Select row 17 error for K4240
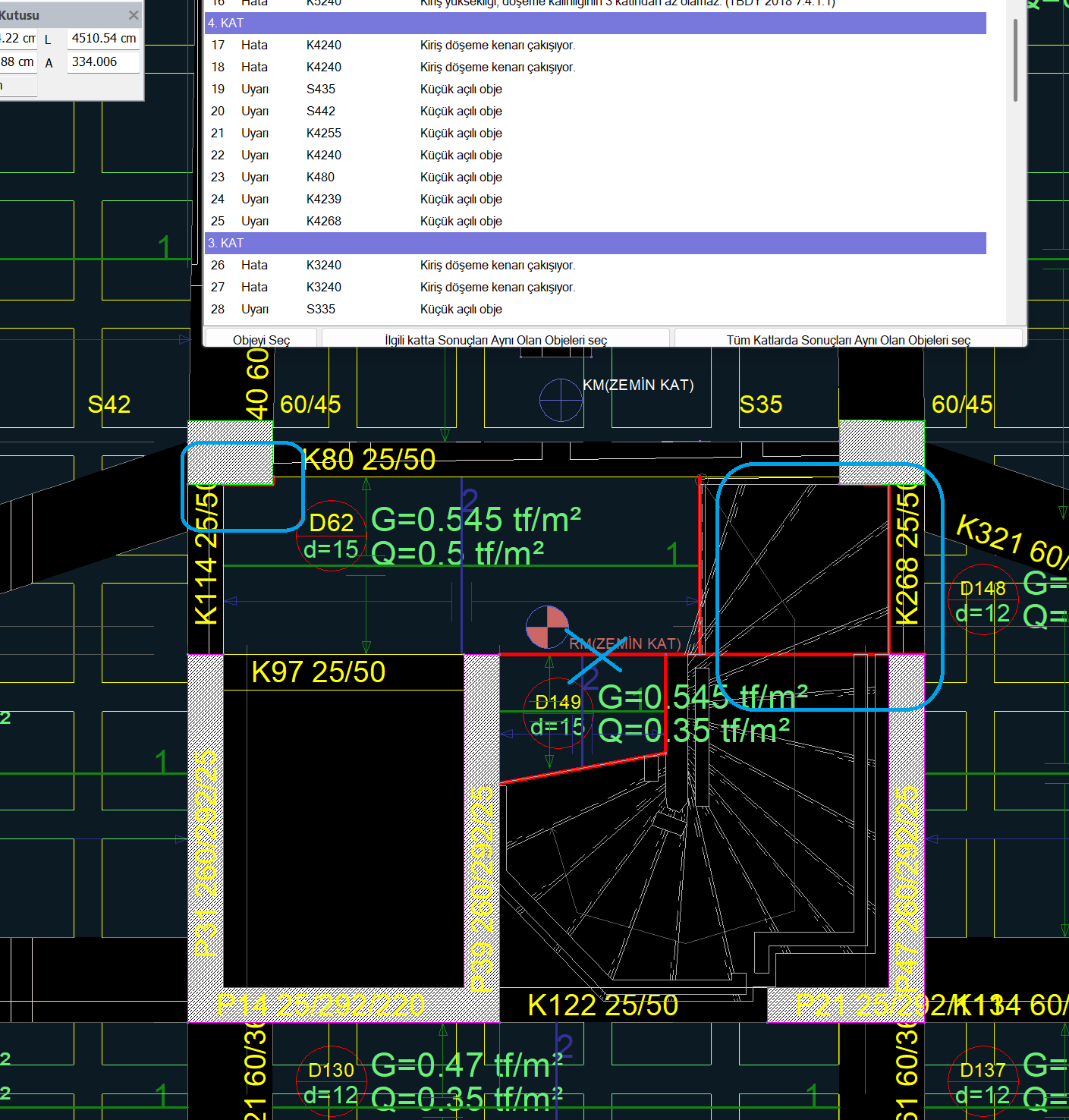This screenshot has width=1069, height=1120. click(497, 46)
